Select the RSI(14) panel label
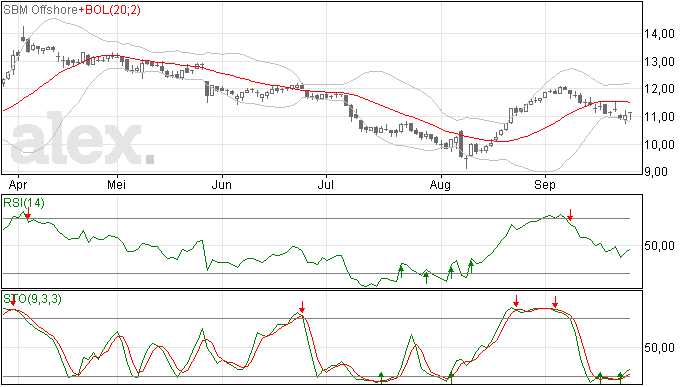Screen dimensions: 690x387 [24, 203]
